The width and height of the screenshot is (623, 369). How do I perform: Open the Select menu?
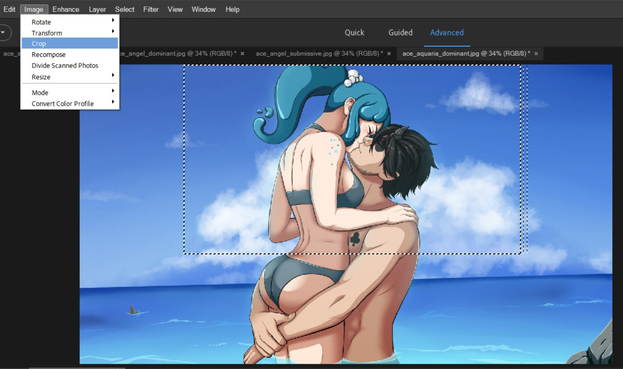click(124, 9)
